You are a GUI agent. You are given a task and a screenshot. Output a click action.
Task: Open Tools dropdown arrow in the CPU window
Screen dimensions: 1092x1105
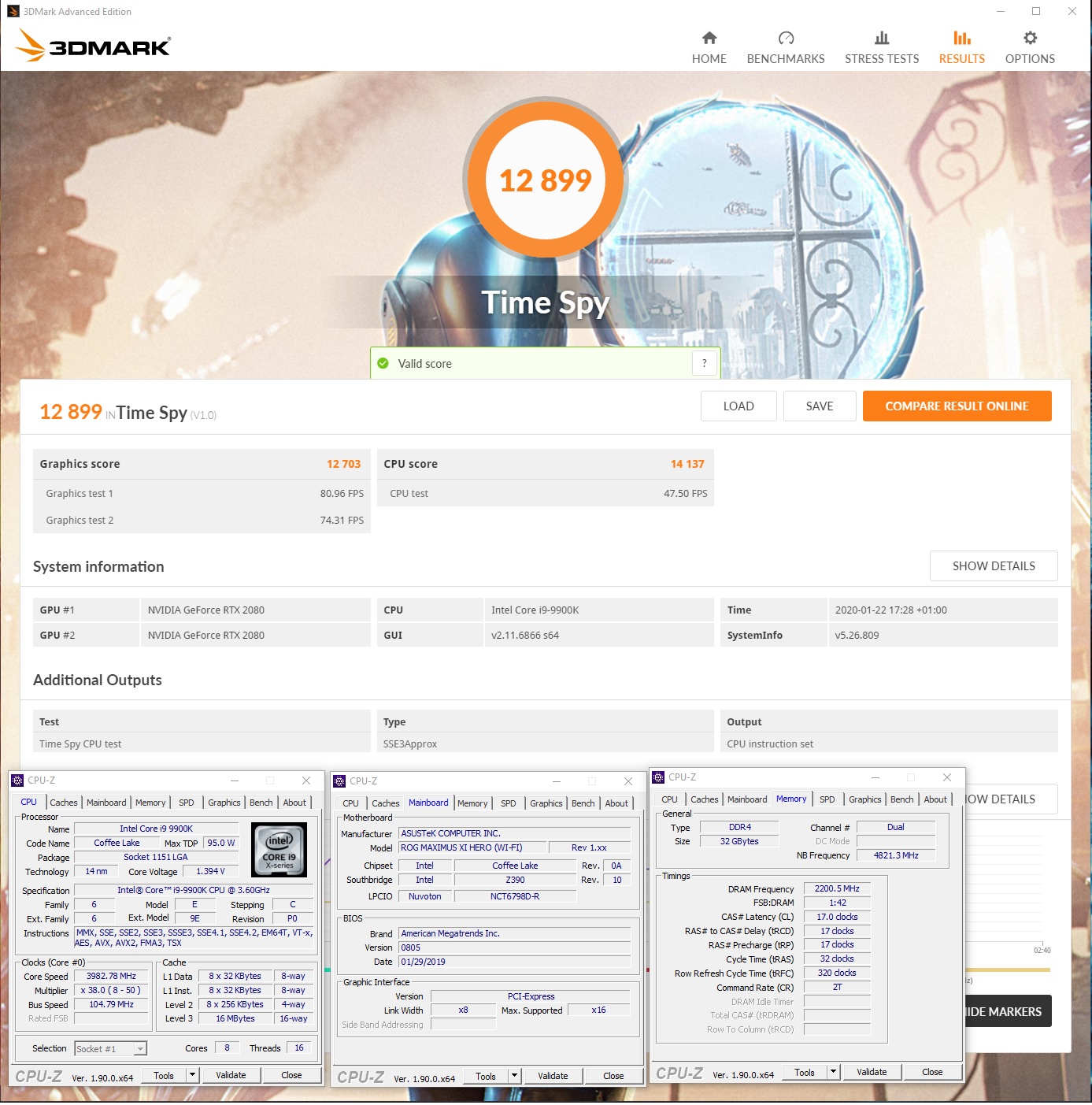(192, 1075)
